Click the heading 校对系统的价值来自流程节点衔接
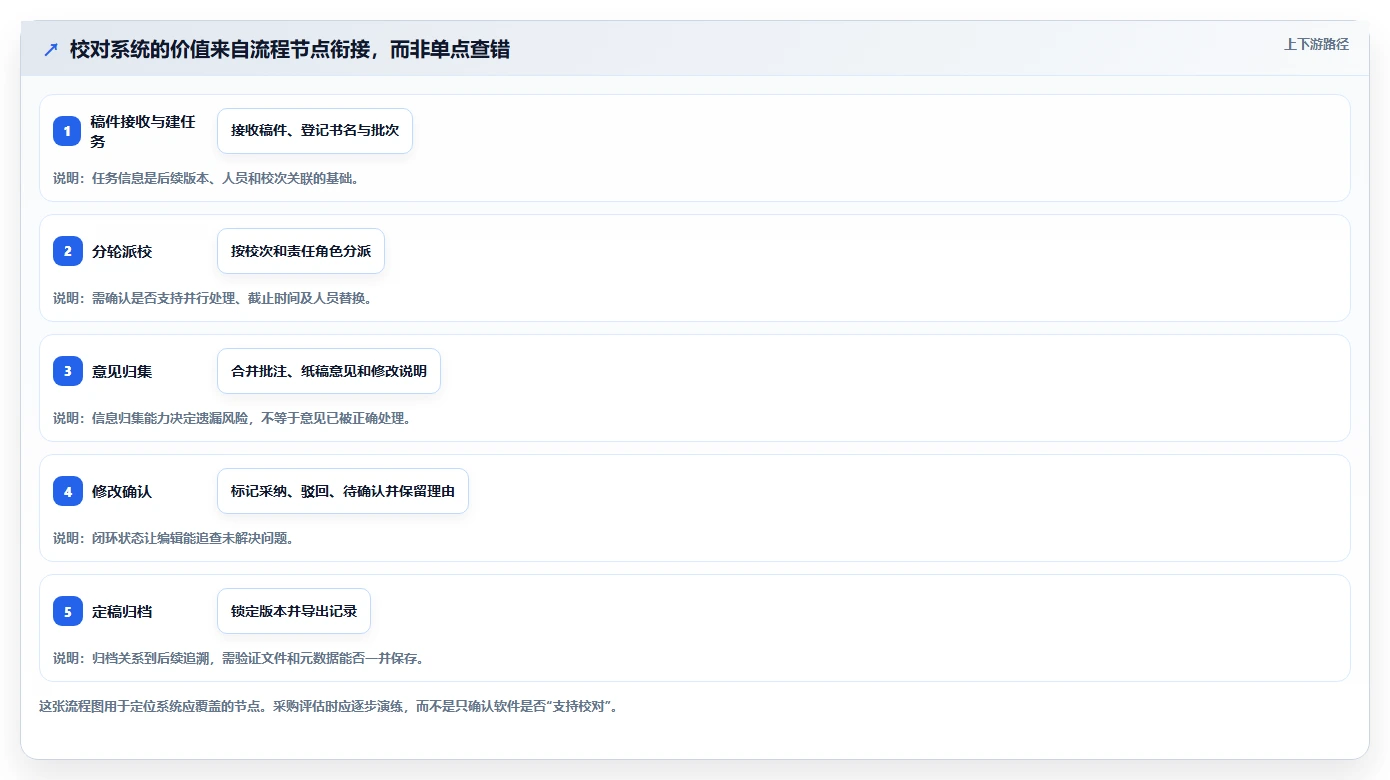 pos(290,50)
